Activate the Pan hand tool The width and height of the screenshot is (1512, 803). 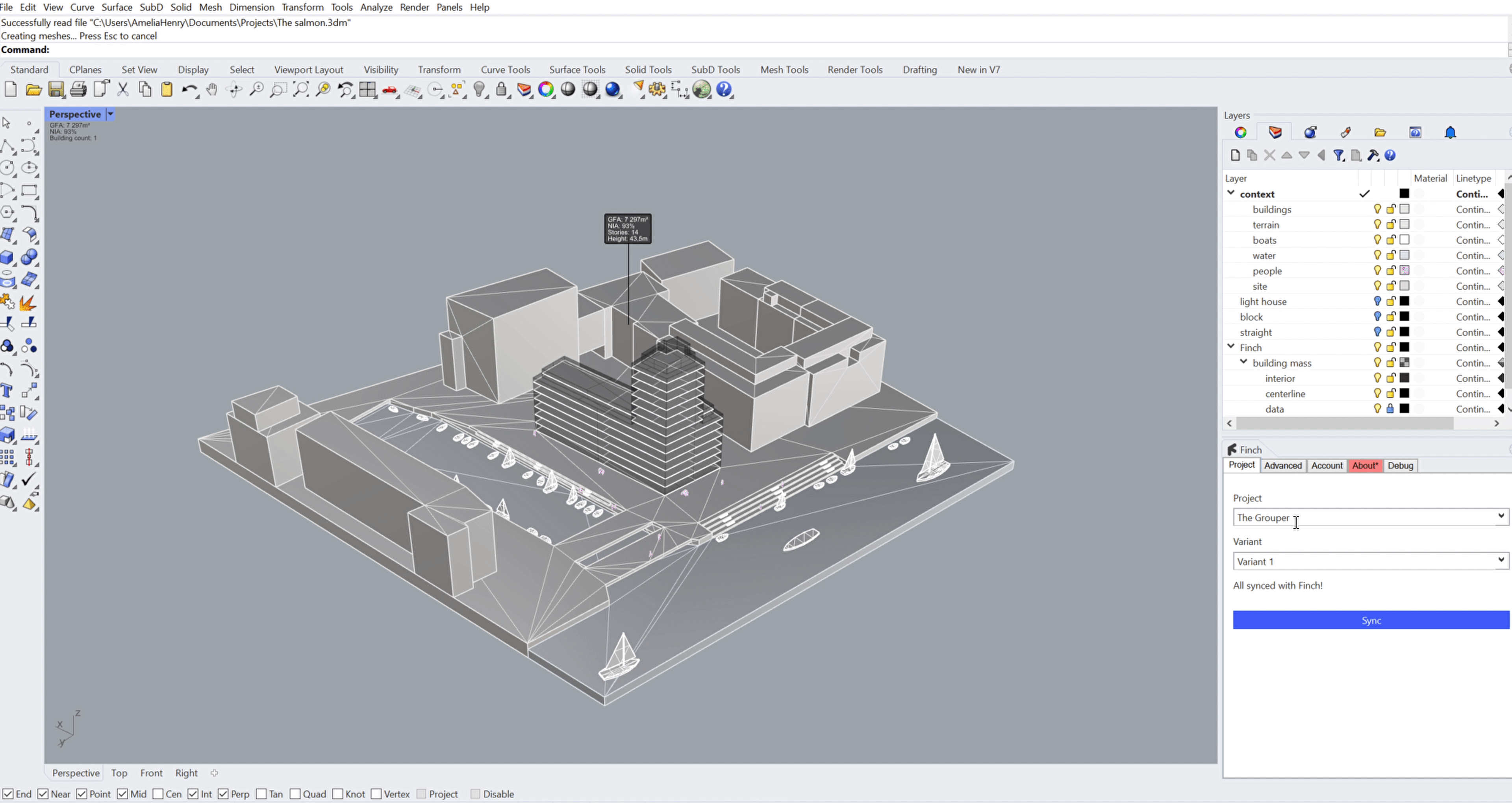click(212, 89)
